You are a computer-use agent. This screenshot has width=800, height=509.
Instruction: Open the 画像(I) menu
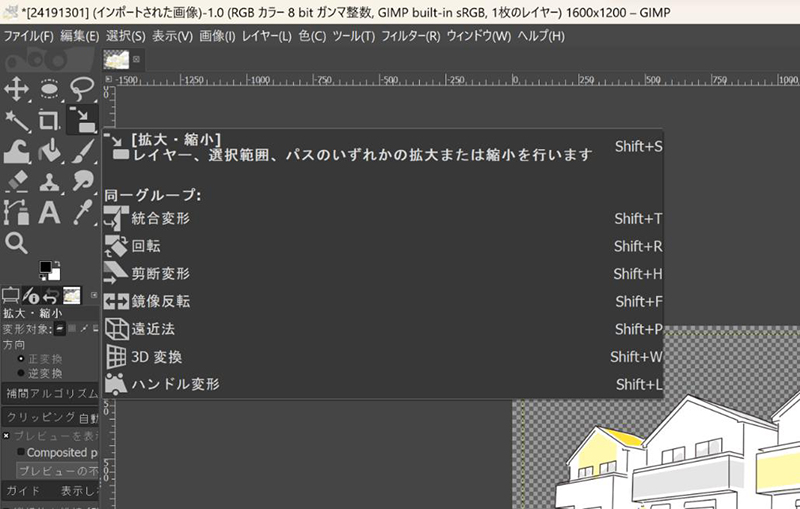tap(217, 36)
